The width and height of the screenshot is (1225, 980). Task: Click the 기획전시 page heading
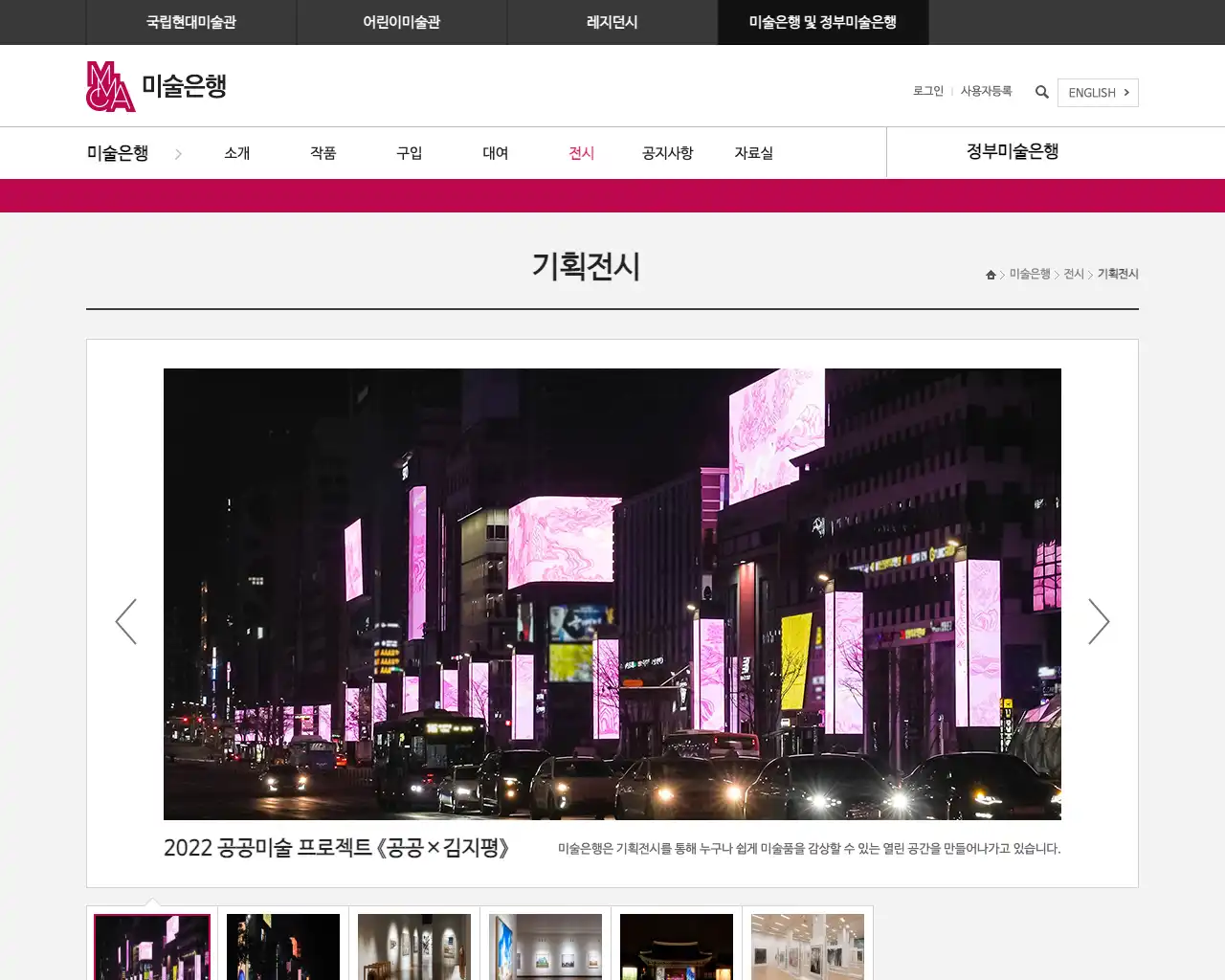pos(586,266)
